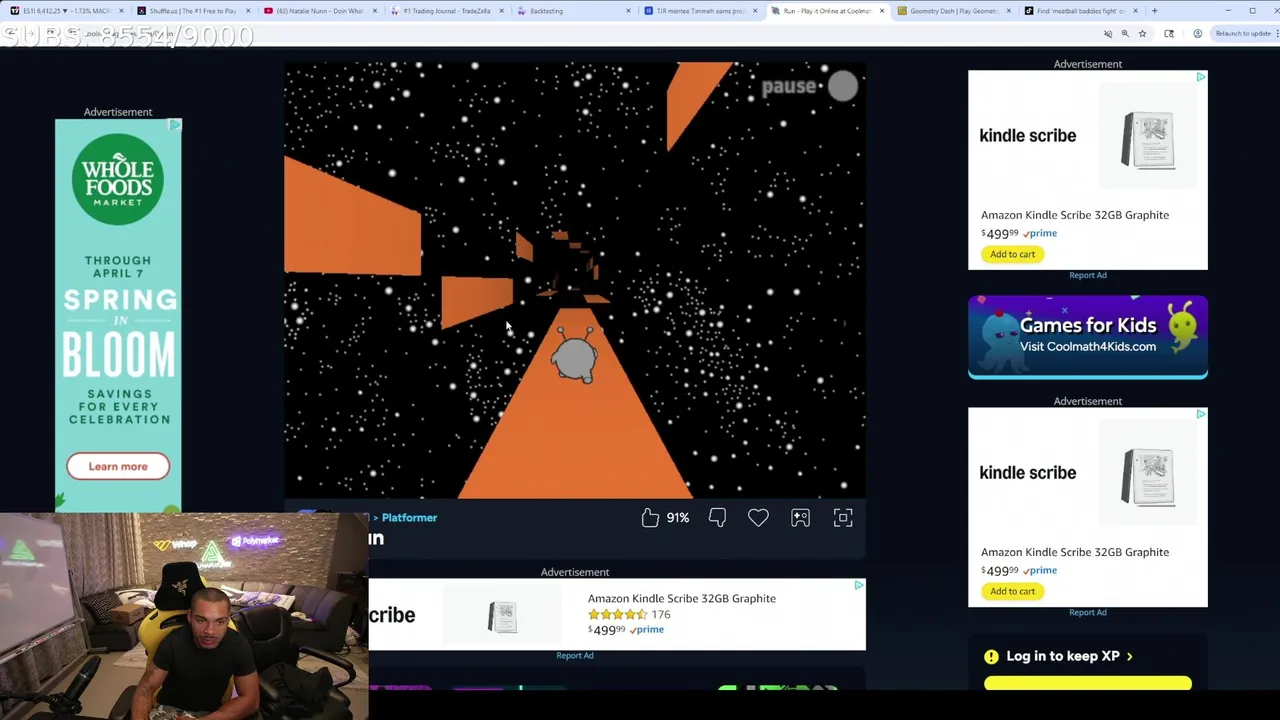
Task: Close the Whole Foods ad with its AdChoices icon
Action: pyautogui.click(x=175, y=125)
